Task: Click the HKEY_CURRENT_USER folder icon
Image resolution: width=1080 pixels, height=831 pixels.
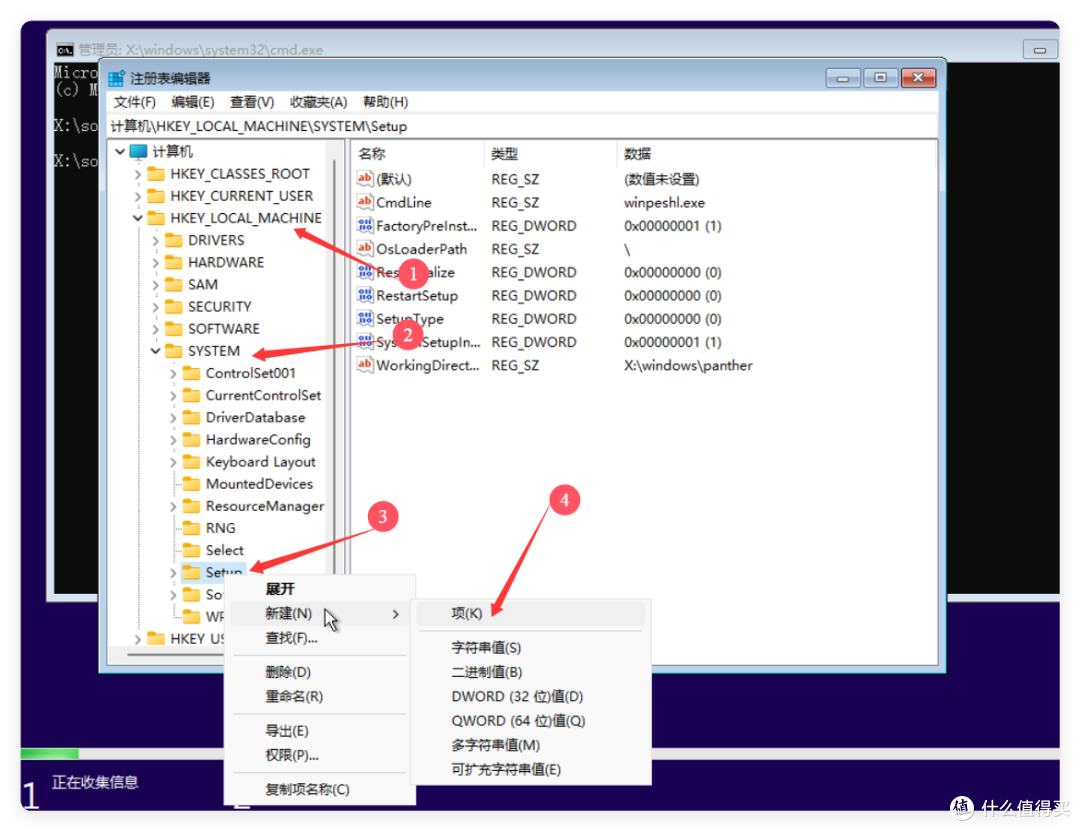Action: (157, 196)
